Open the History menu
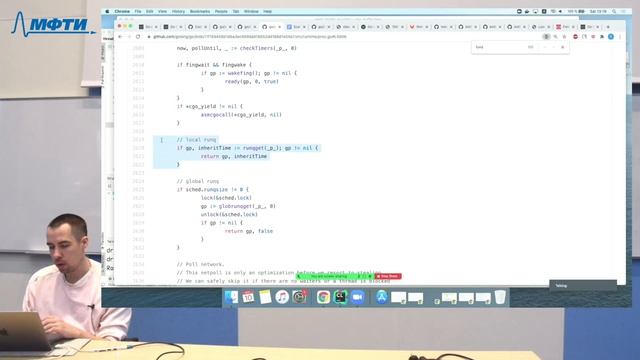 coord(178,11)
